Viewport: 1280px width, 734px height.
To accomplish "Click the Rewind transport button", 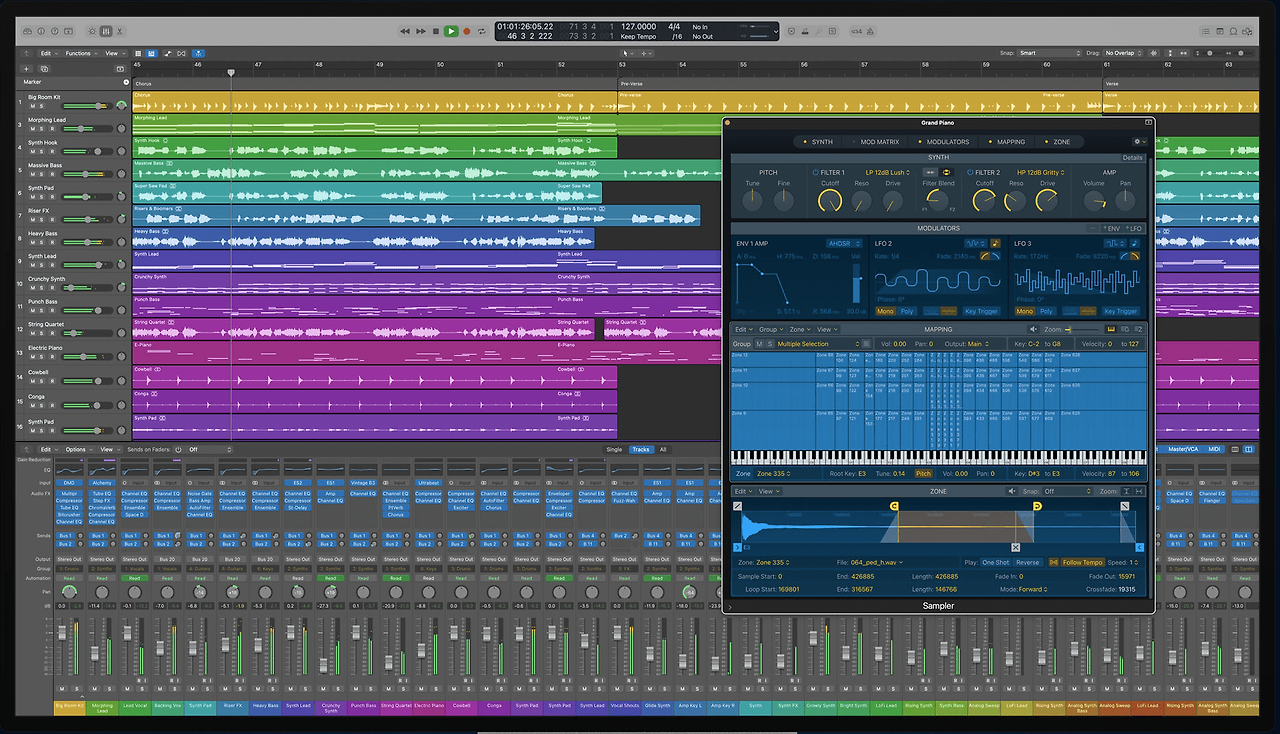I will (x=405, y=31).
